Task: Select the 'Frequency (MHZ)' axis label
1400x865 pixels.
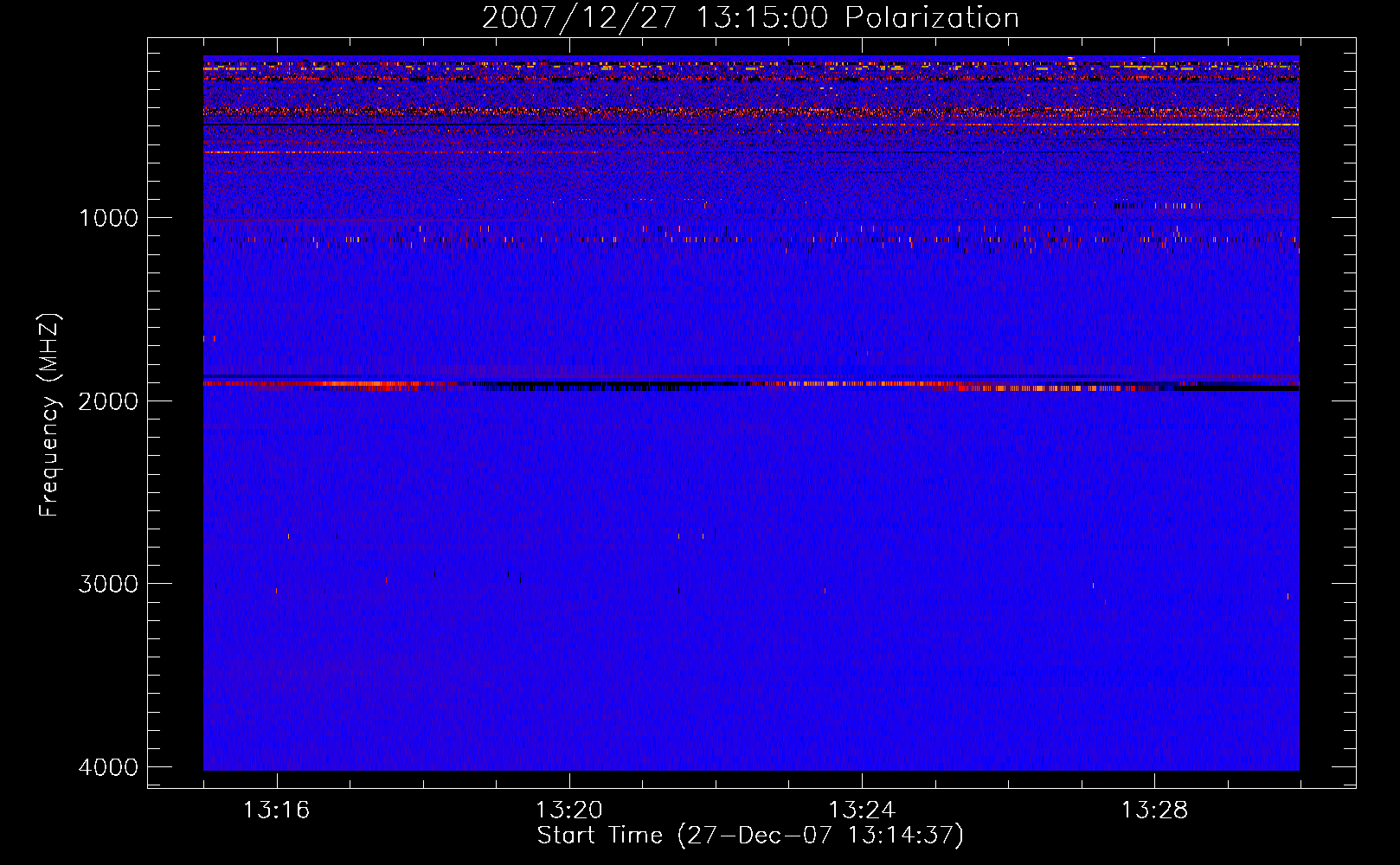Action: 49,414
